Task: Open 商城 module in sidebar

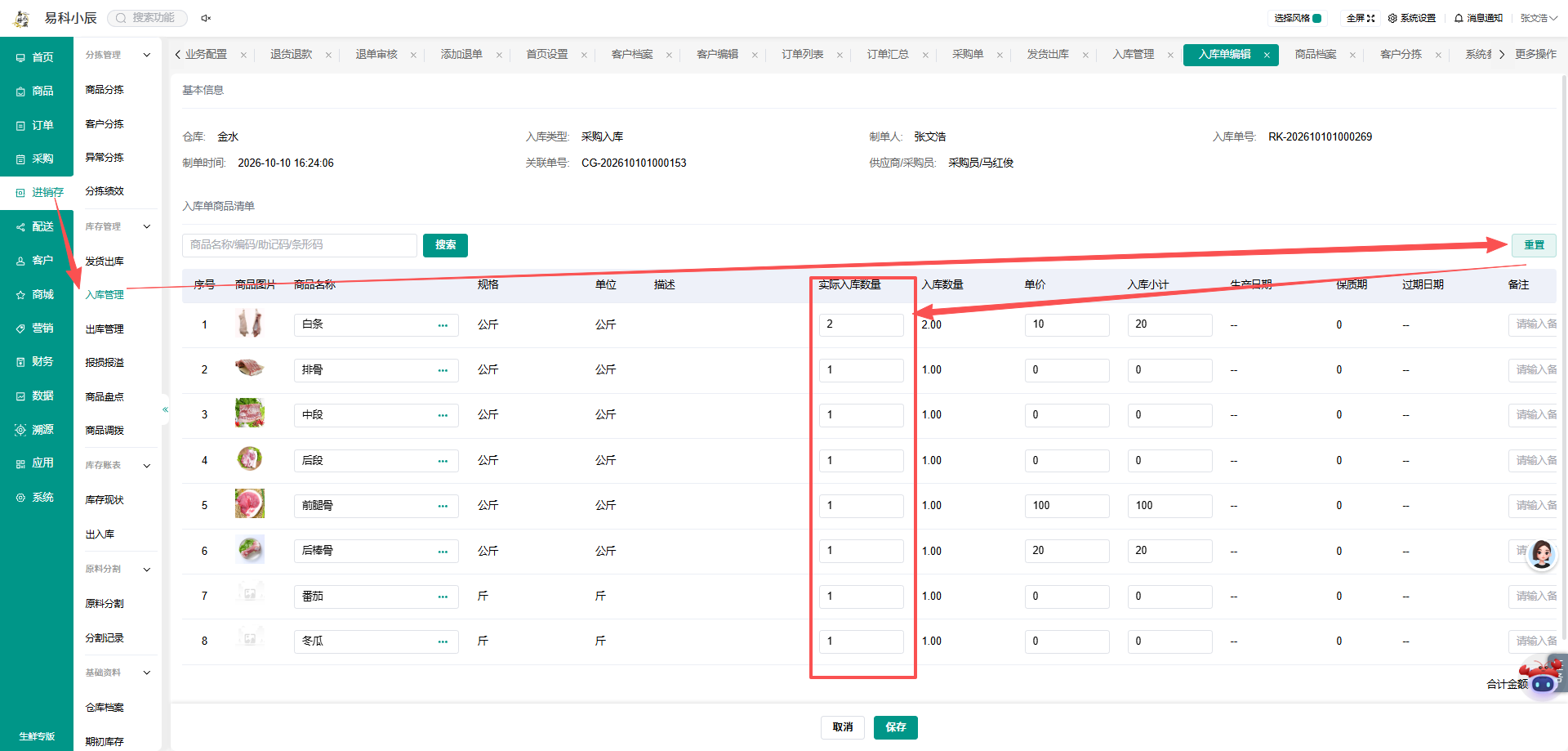Action: (36, 294)
